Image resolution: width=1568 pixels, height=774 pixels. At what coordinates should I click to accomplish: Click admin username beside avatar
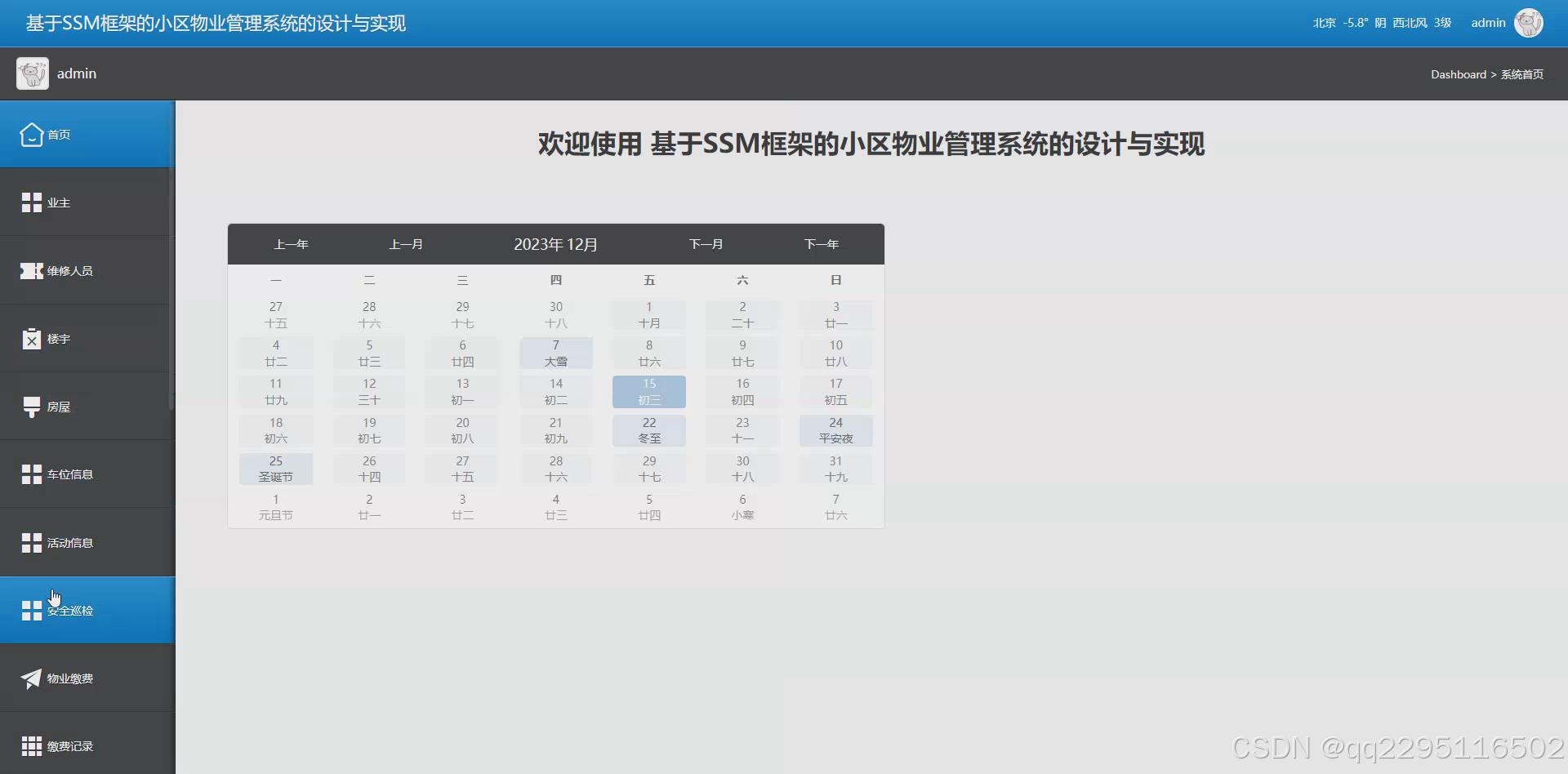pos(1488,22)
